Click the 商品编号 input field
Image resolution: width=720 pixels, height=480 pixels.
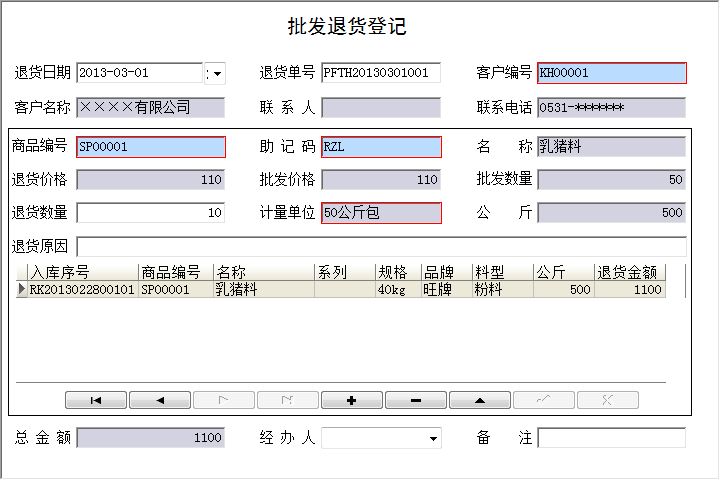pos(151,147)
